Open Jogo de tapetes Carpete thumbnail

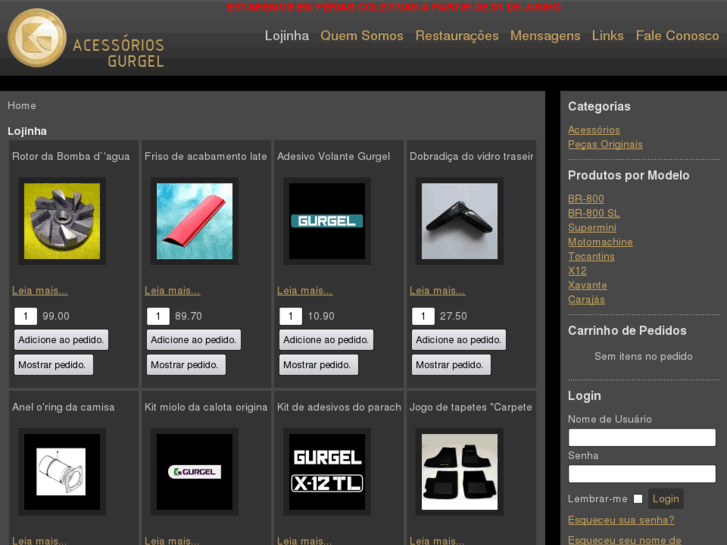(459, 472)
